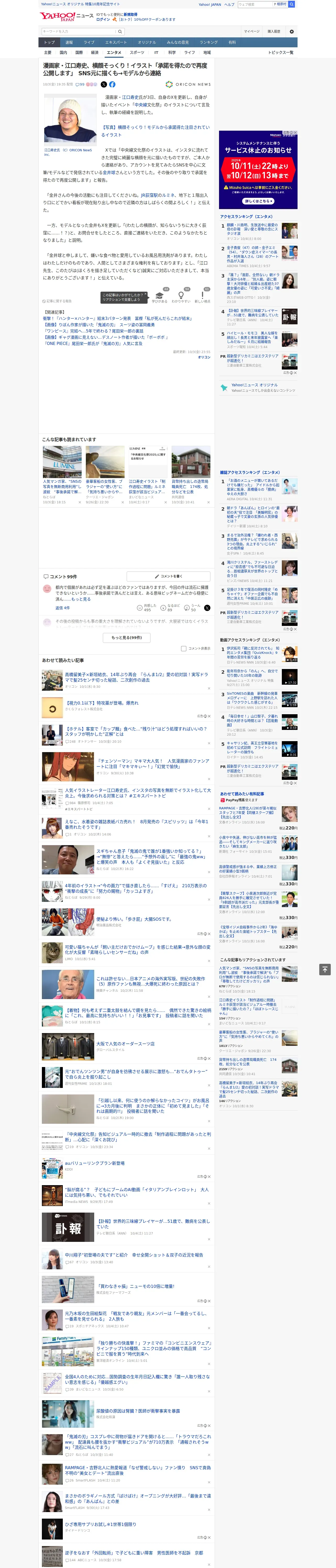Click the blue web search button in header
The image size is (336, 1568).
(x=292, y=4)
